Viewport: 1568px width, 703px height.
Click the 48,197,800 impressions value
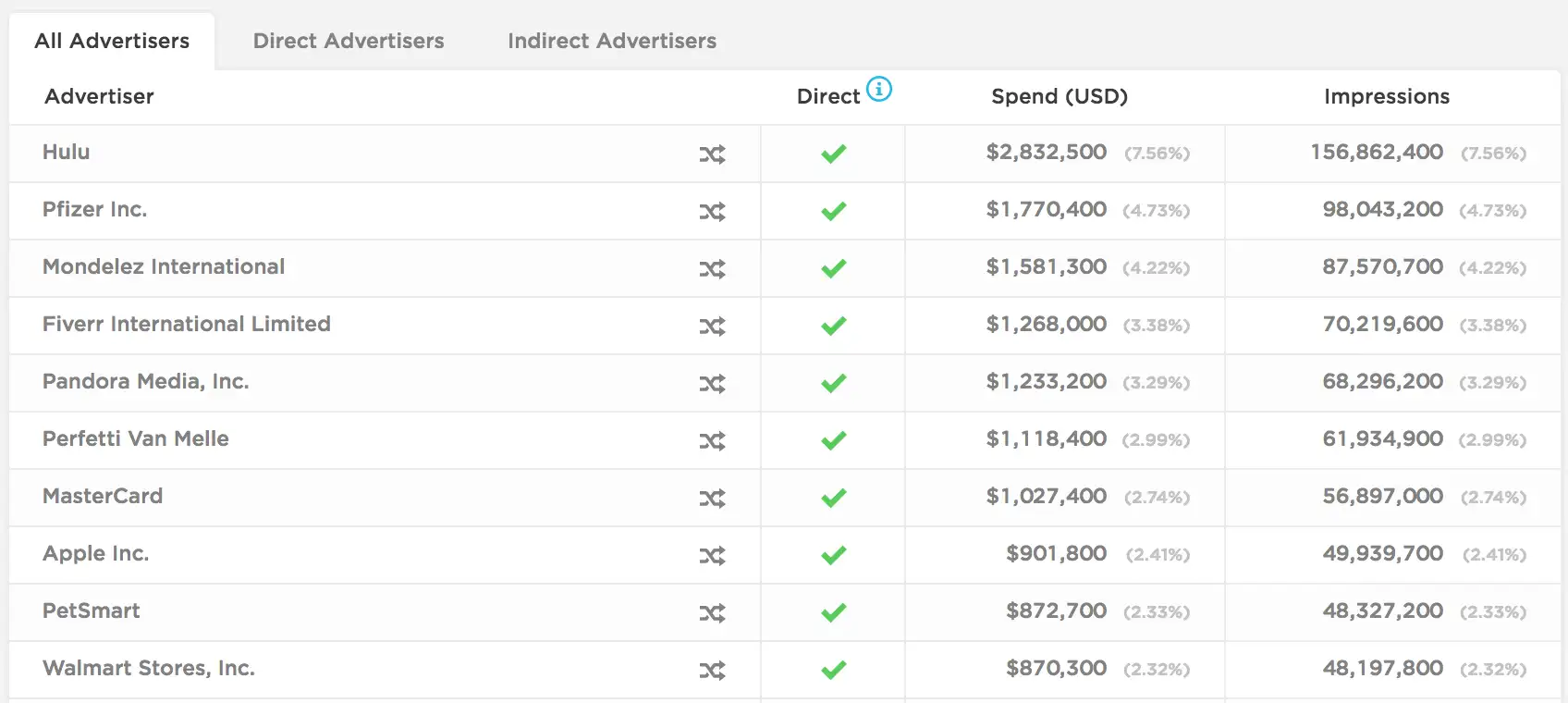click(x=1383, y=668)
